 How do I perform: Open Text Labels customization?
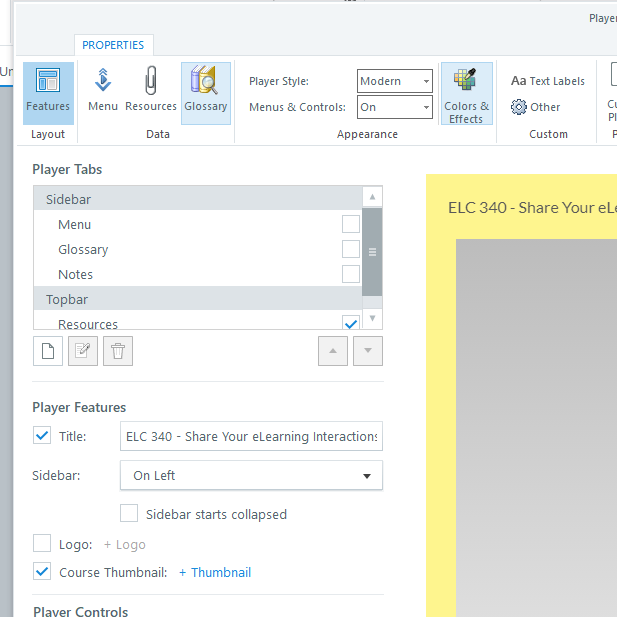548,81
